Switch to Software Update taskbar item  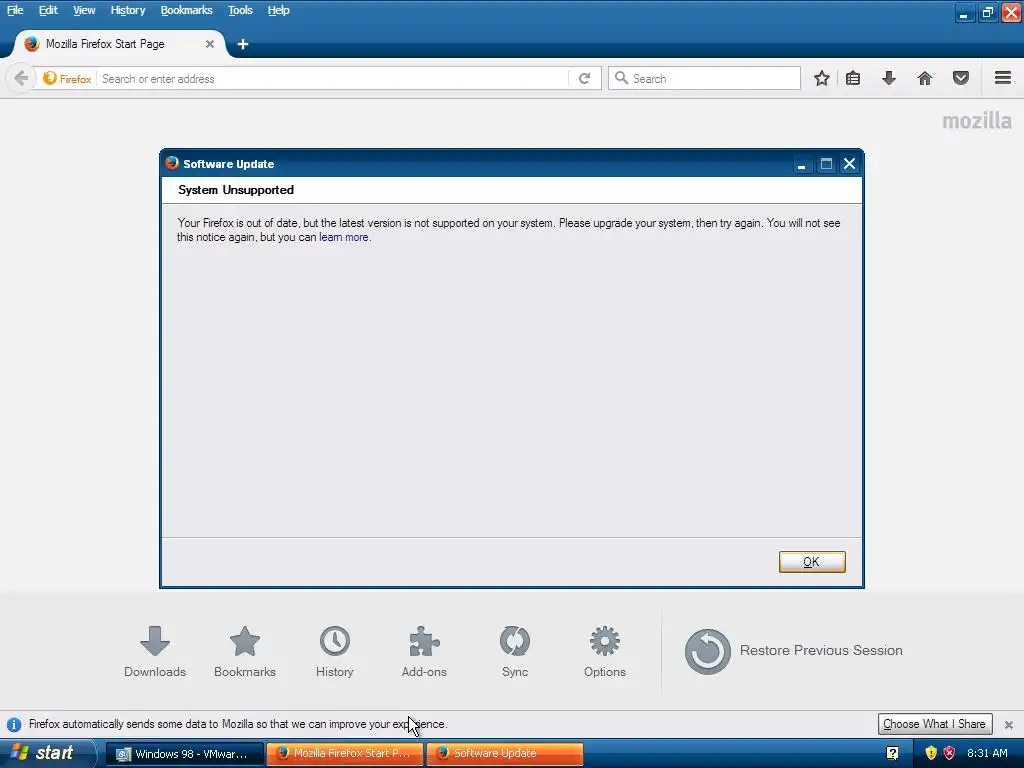pos(505,754)
